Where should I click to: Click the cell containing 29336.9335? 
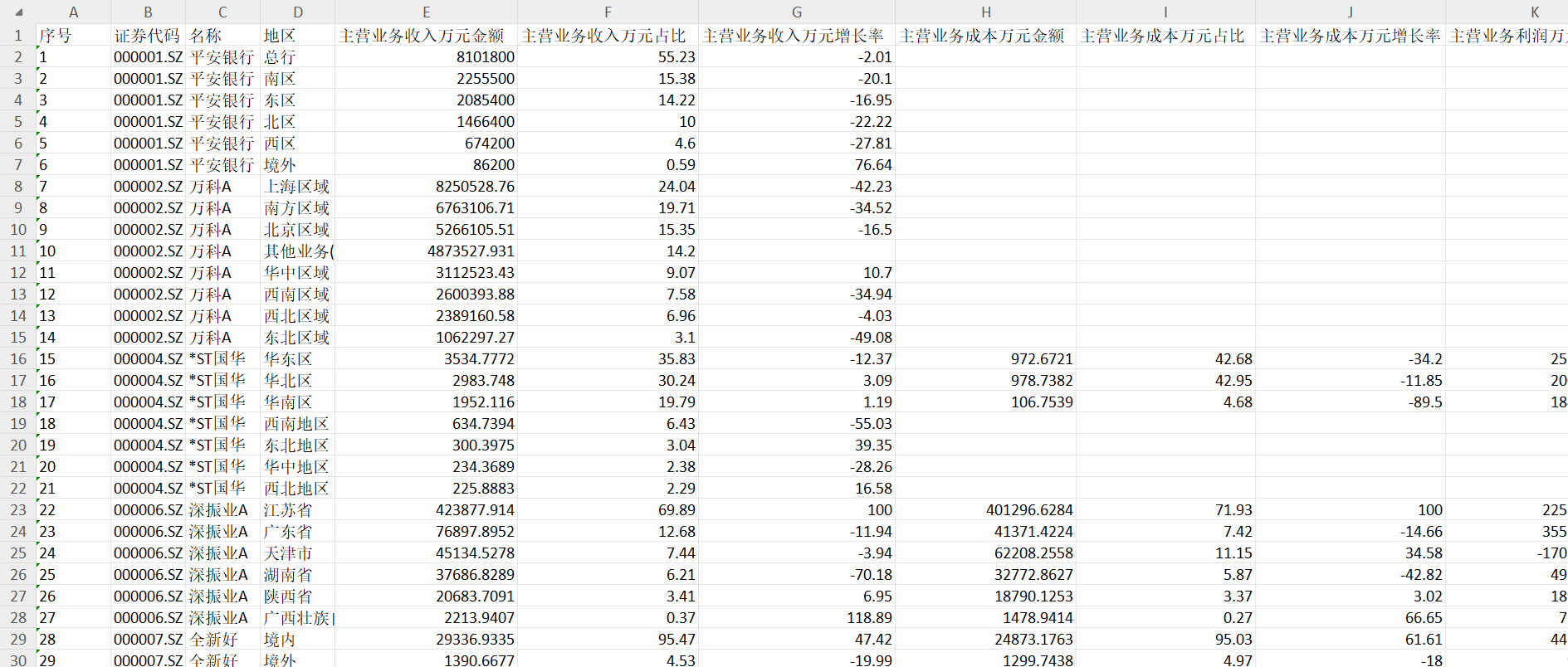click(x=427, y=640)
